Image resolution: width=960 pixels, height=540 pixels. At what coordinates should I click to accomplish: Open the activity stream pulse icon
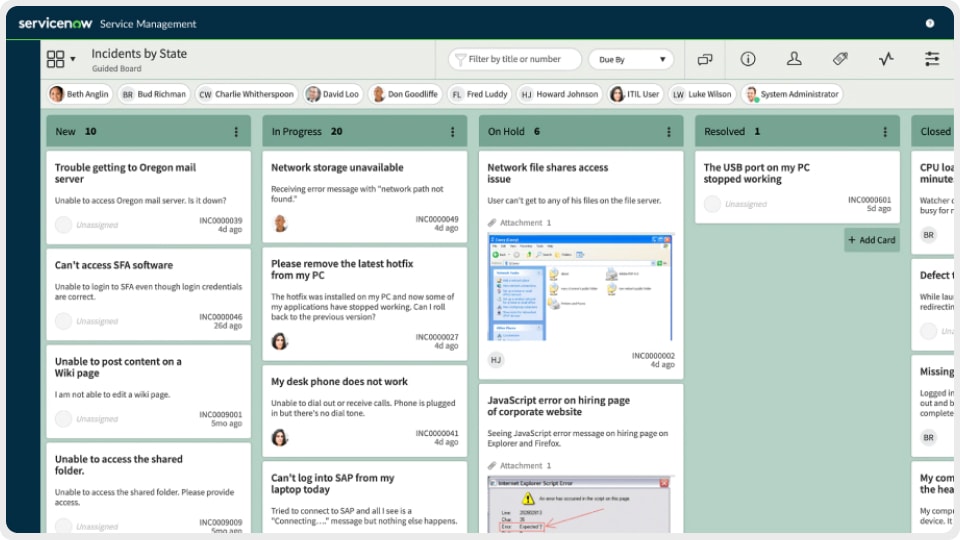pos(886,59)
